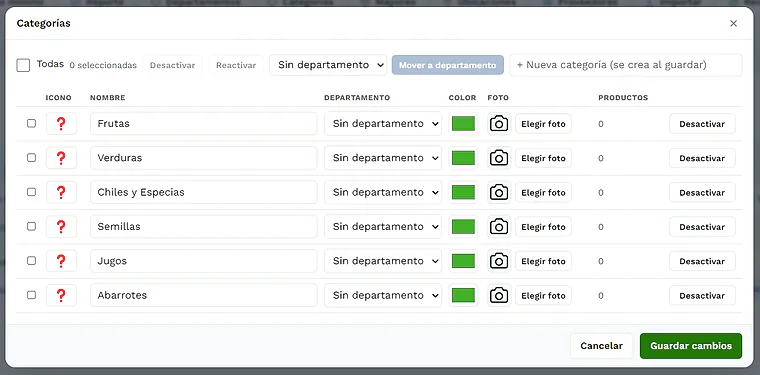Click Cancelar to discard changes
The image size is (760, 375).
(602, 346)
